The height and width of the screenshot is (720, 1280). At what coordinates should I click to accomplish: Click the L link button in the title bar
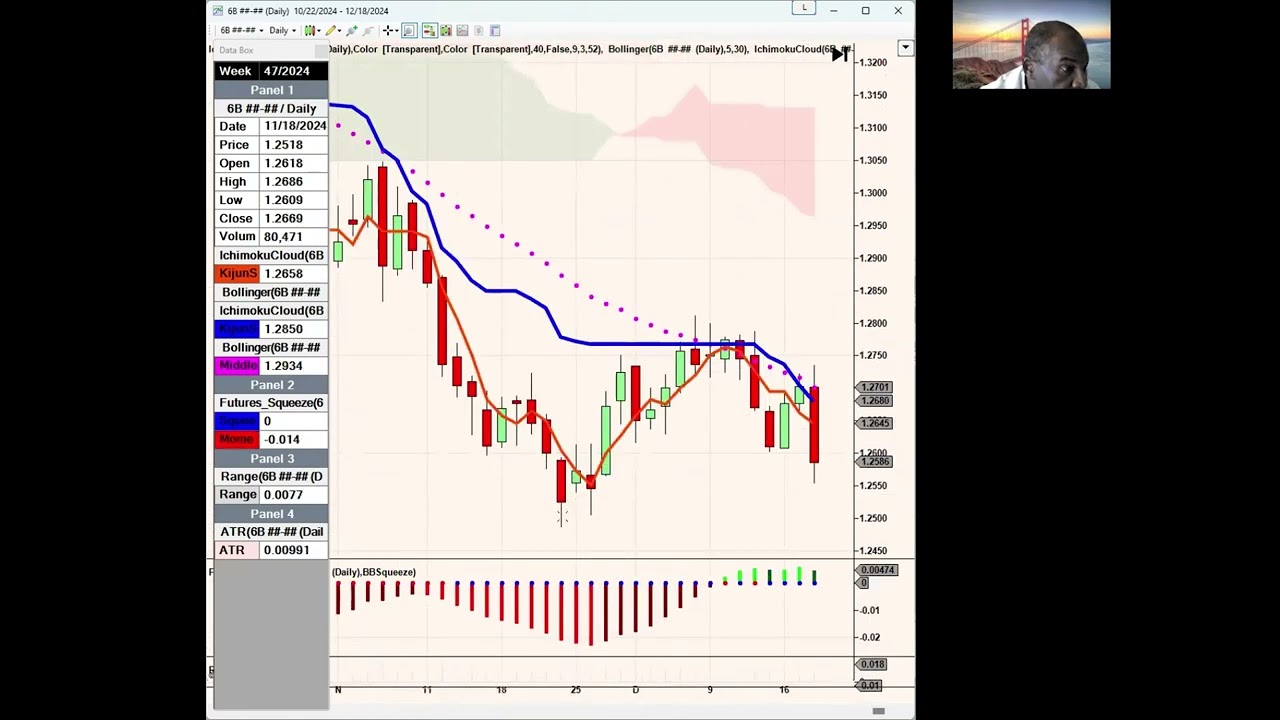pos(804,8)
